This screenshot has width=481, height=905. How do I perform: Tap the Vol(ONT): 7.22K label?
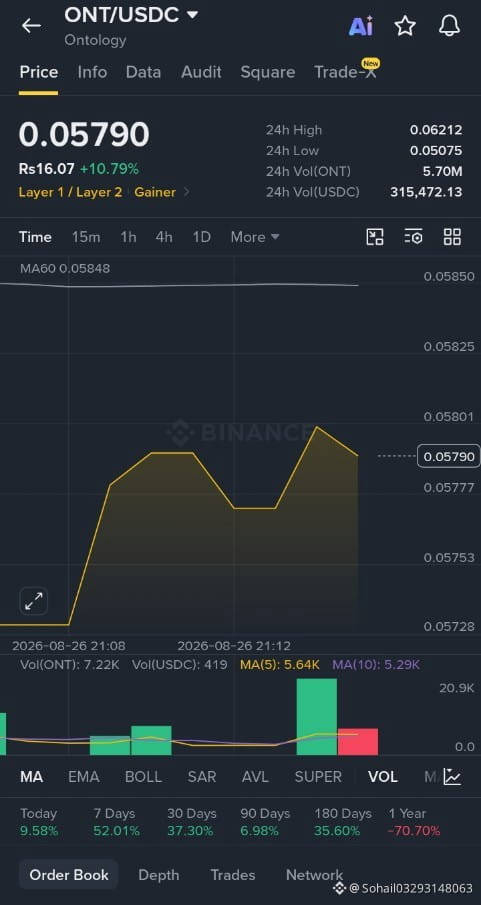point(69,665)
